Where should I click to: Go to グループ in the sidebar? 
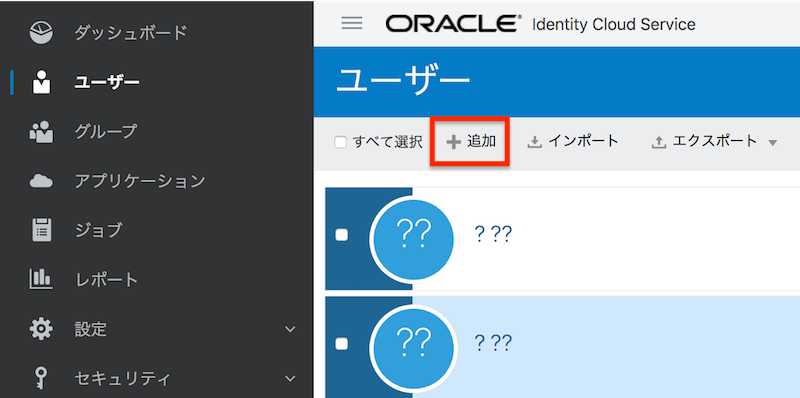pos(106,131)
